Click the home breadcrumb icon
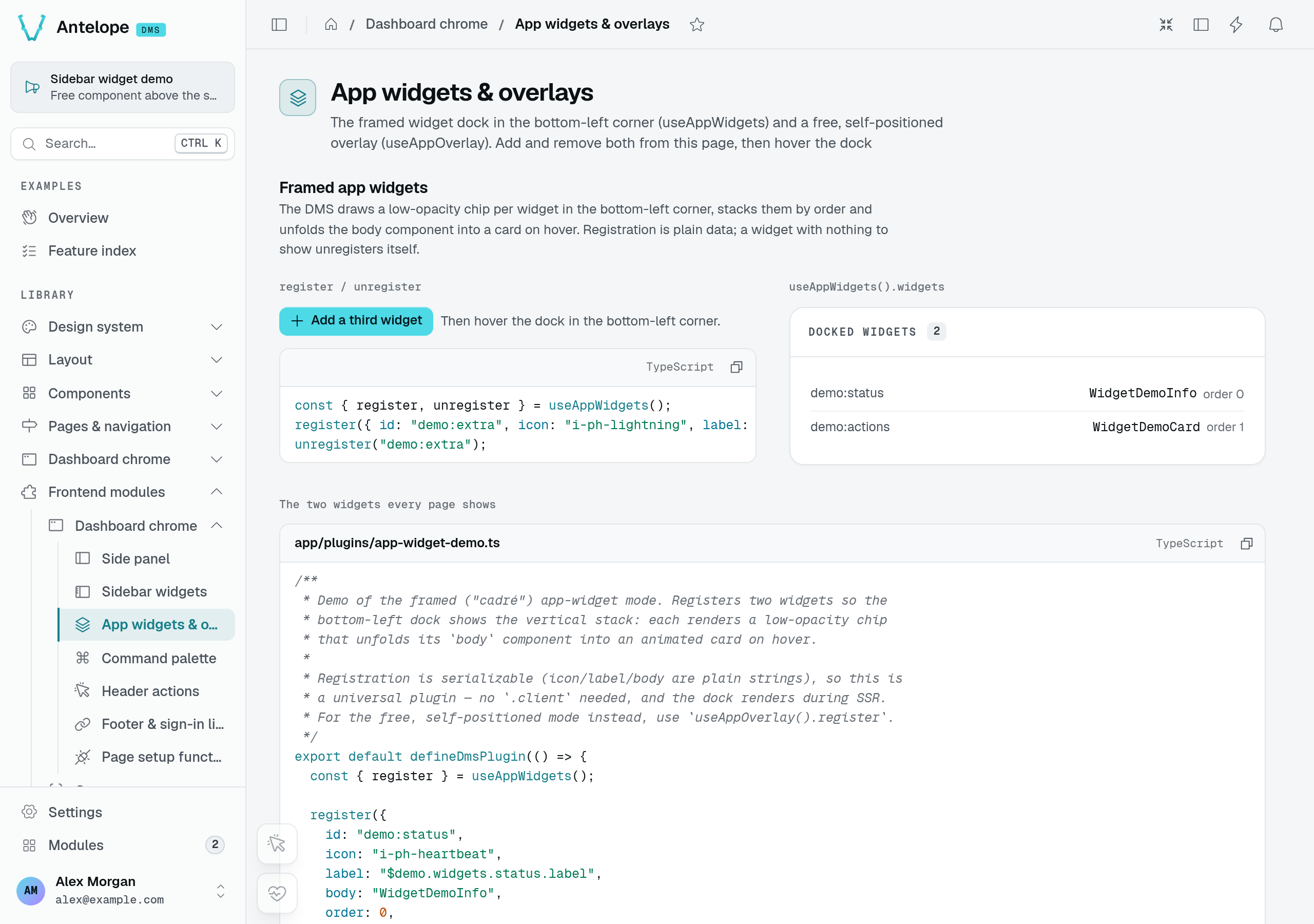1314x924 pixels. click(331, 25)
